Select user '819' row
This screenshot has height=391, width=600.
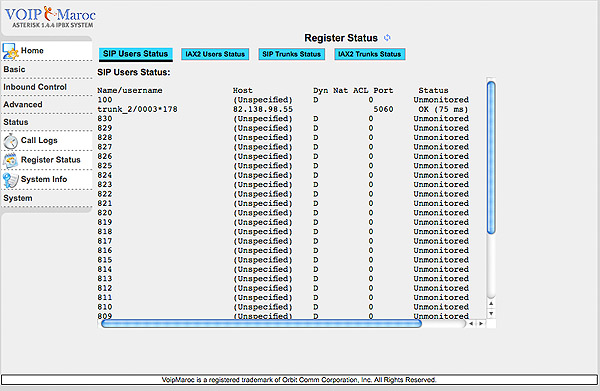point(283,222)
